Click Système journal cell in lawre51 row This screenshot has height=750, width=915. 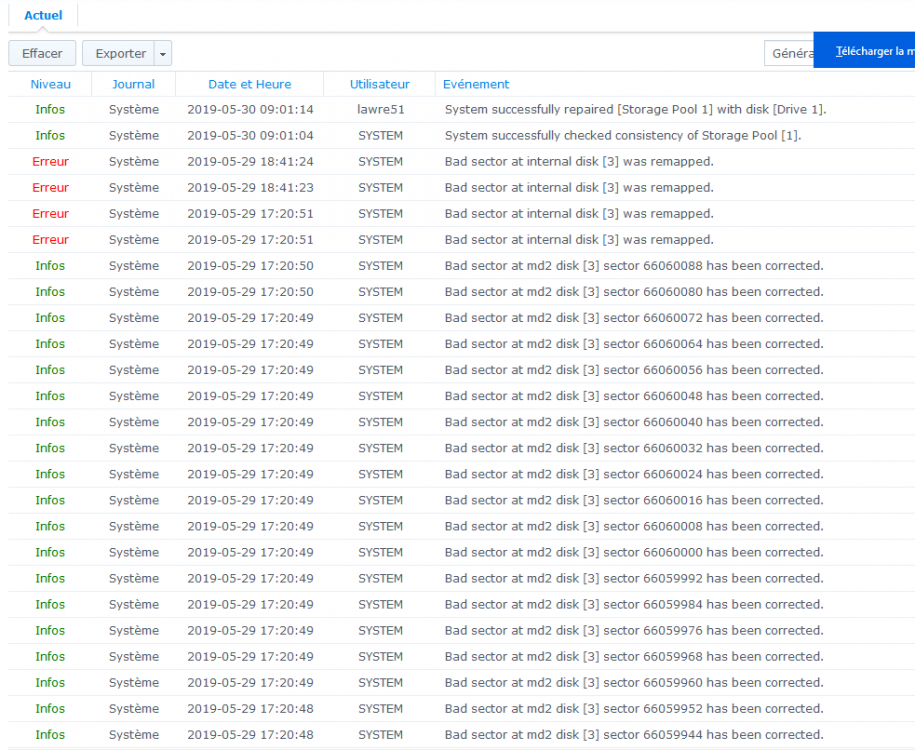(134, 110)
